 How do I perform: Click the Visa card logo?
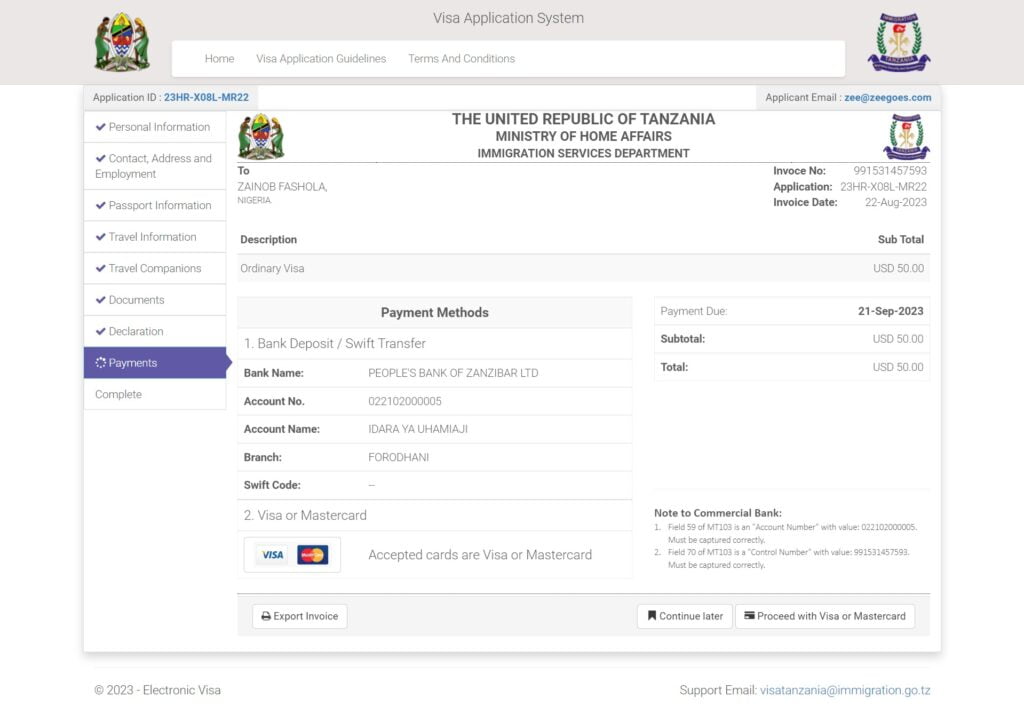272,555
